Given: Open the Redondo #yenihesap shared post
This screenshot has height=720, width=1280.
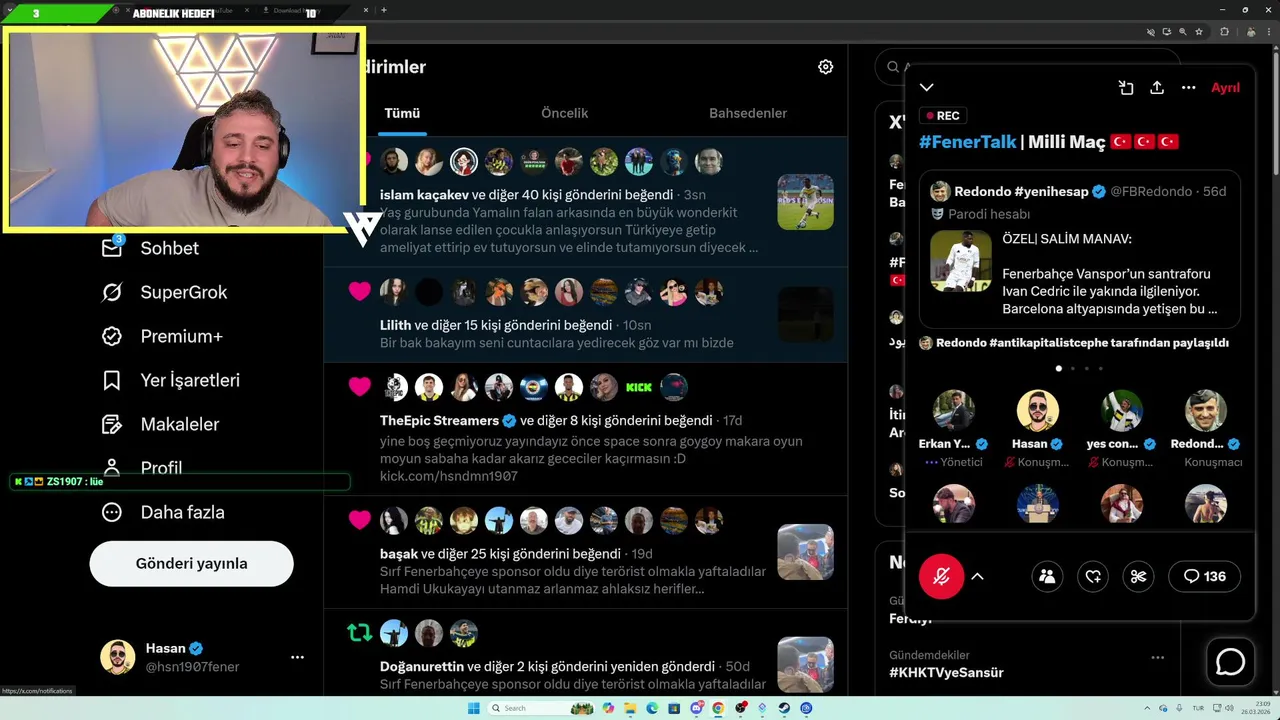Looking at the screenshot, I should [x=1079, y=250].
